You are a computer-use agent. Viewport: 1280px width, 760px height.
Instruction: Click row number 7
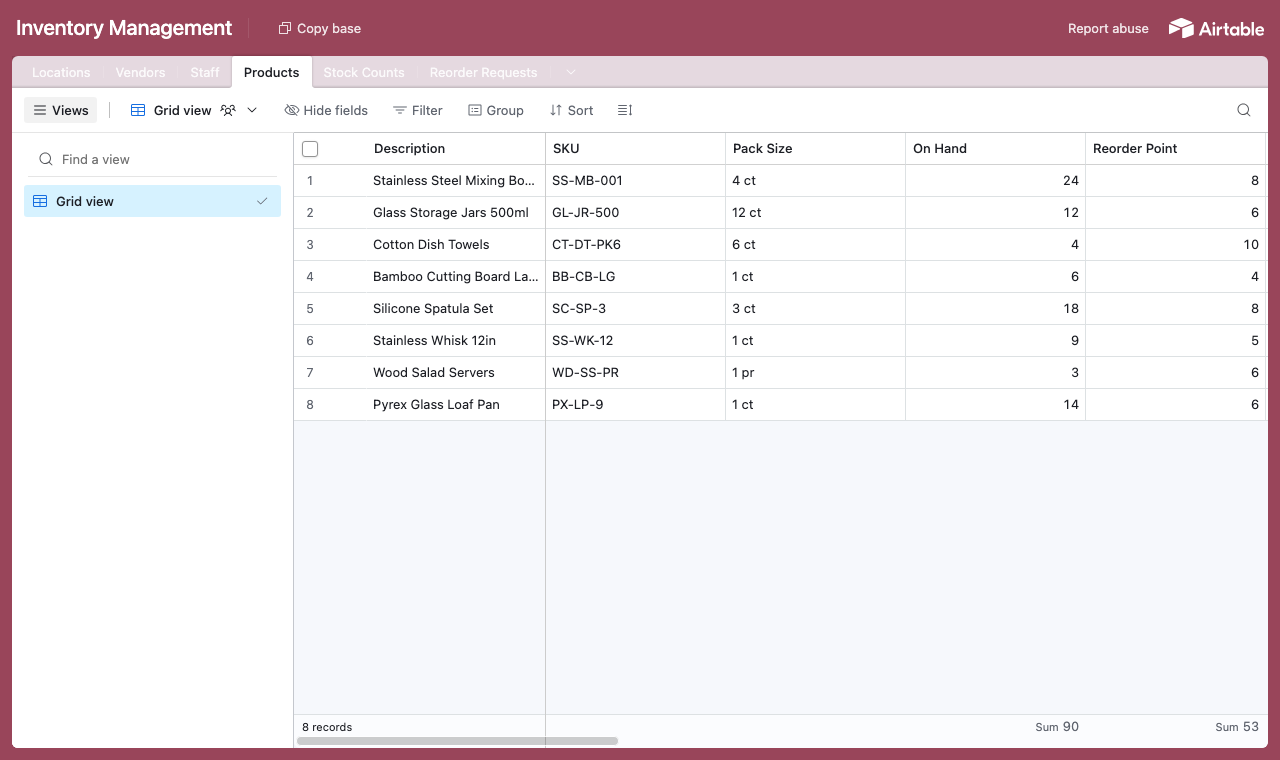[x=310, y=373]
